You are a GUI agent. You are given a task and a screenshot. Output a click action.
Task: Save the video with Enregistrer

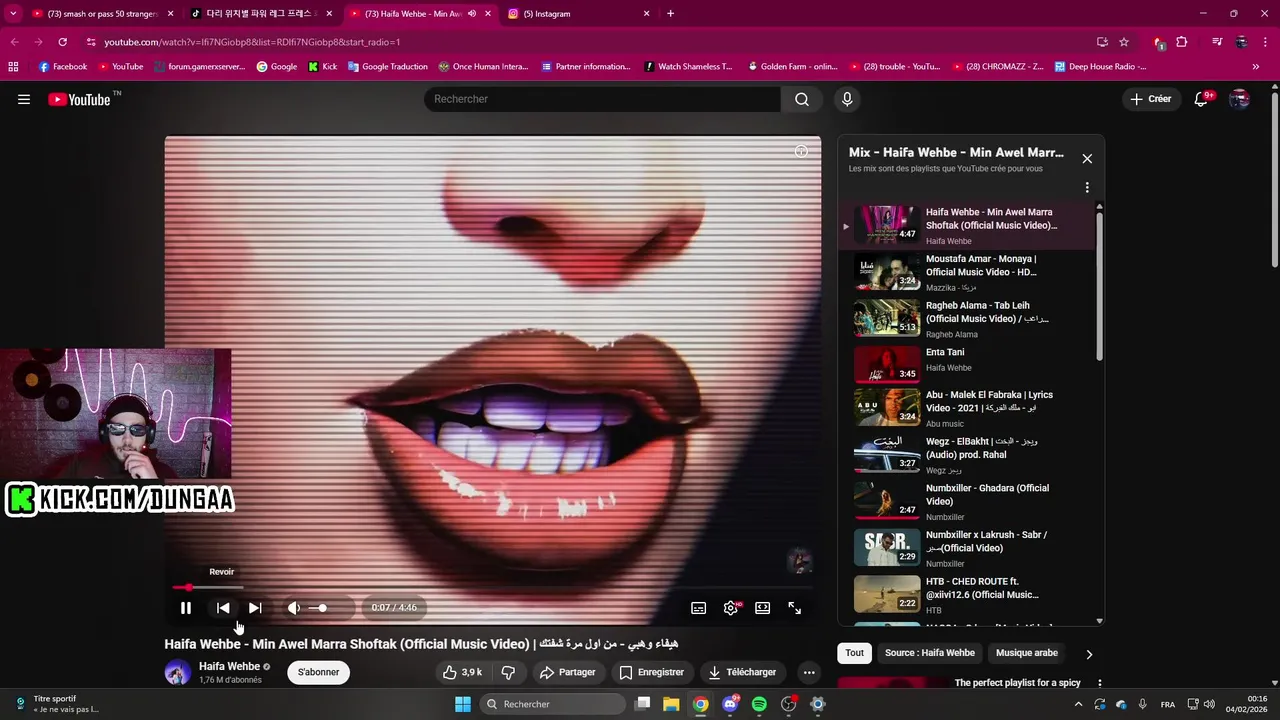(651, 672)
